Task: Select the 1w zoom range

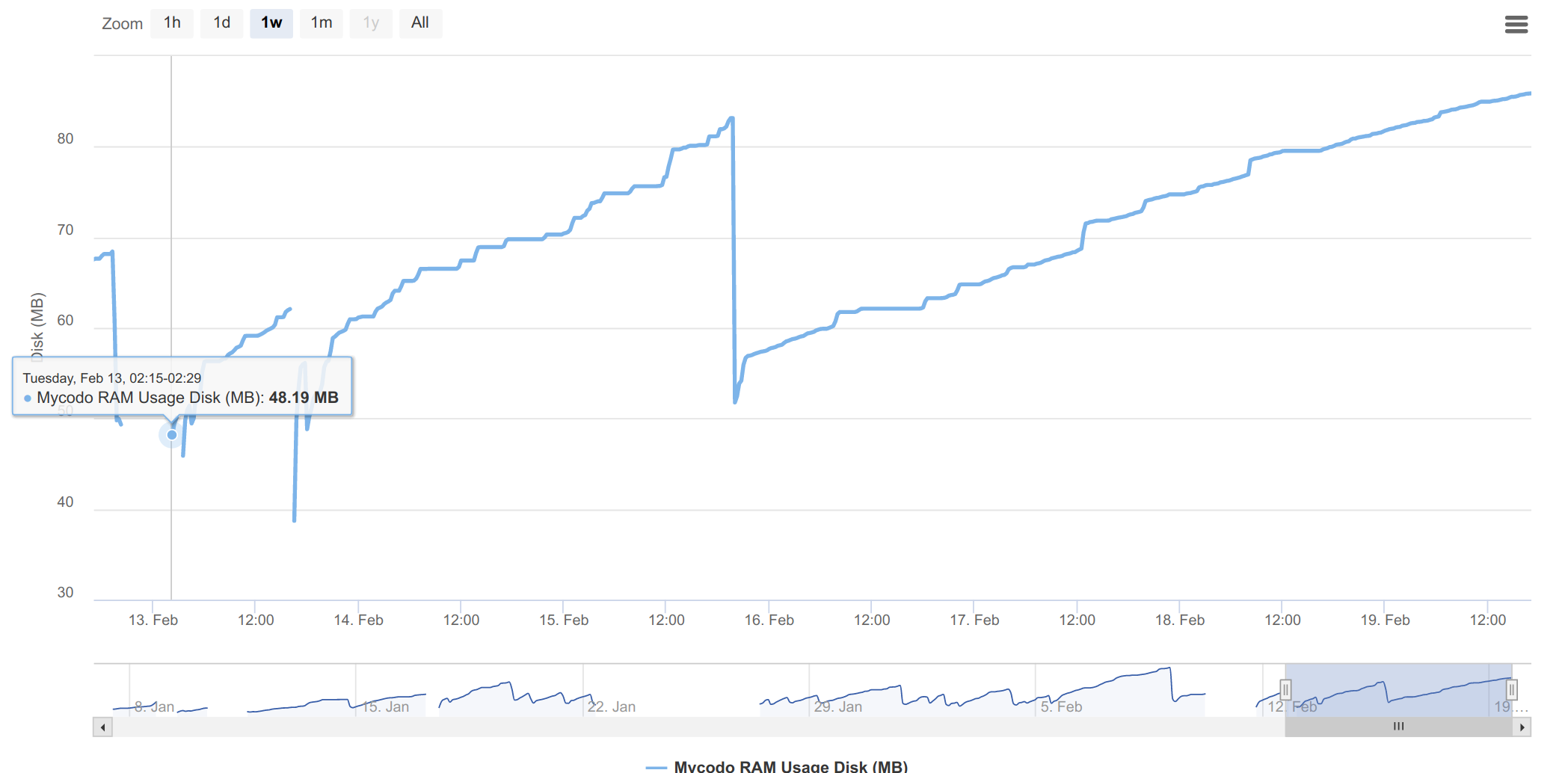Action: click(271, 23)
